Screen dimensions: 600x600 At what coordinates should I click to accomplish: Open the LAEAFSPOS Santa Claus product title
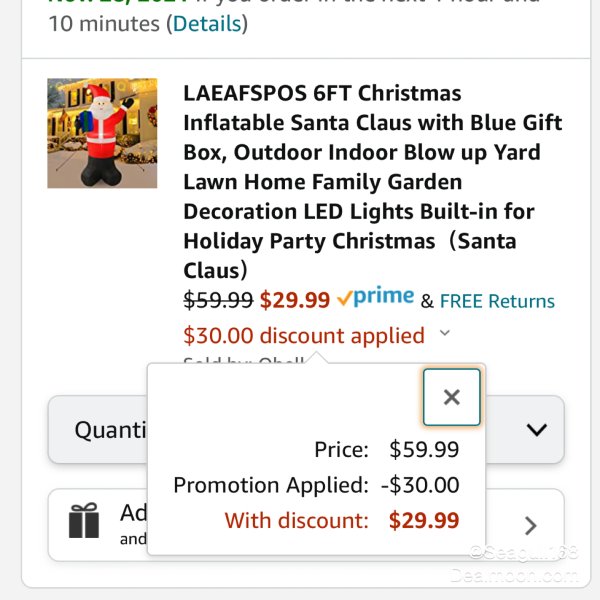(x=373, y=182)
